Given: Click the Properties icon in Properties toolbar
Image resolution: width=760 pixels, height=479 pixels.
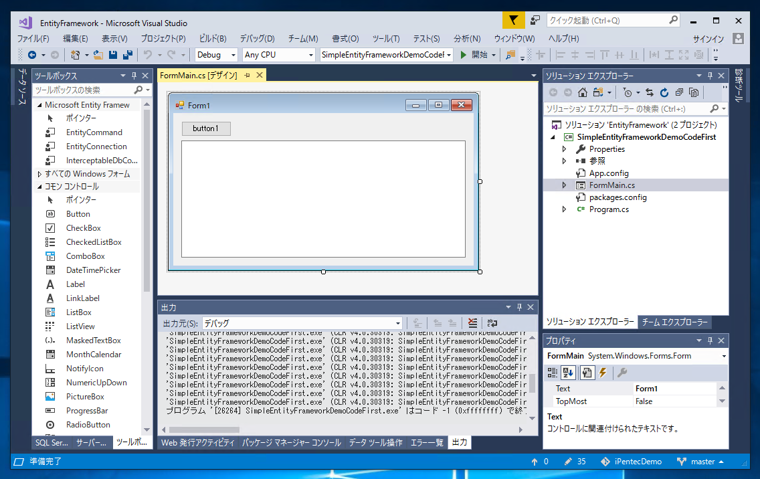Looking at the screenshot, I should [x=587, y=372].
